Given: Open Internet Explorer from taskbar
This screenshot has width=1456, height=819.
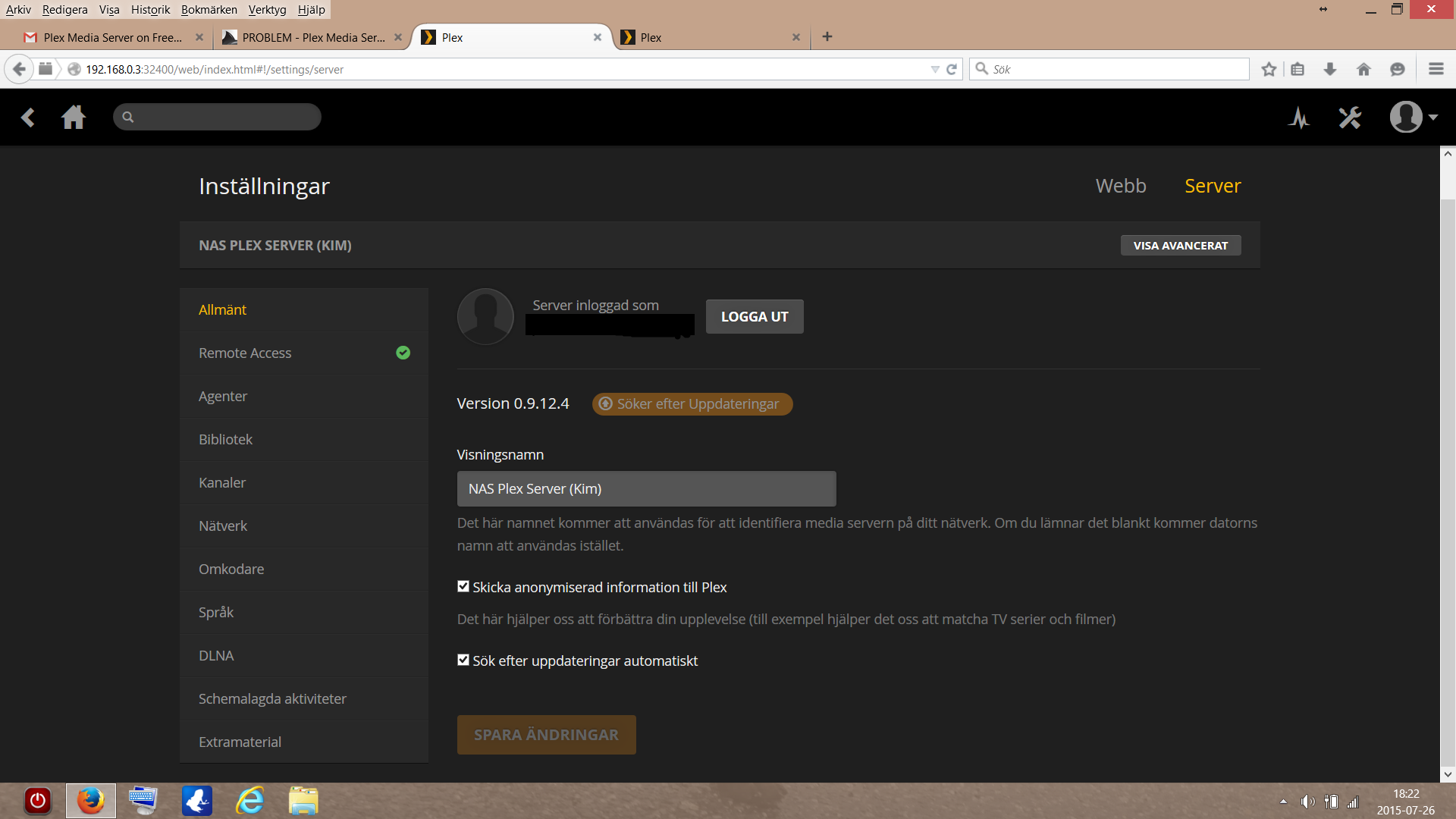Looking at the screenshot, I should point(250,801).
